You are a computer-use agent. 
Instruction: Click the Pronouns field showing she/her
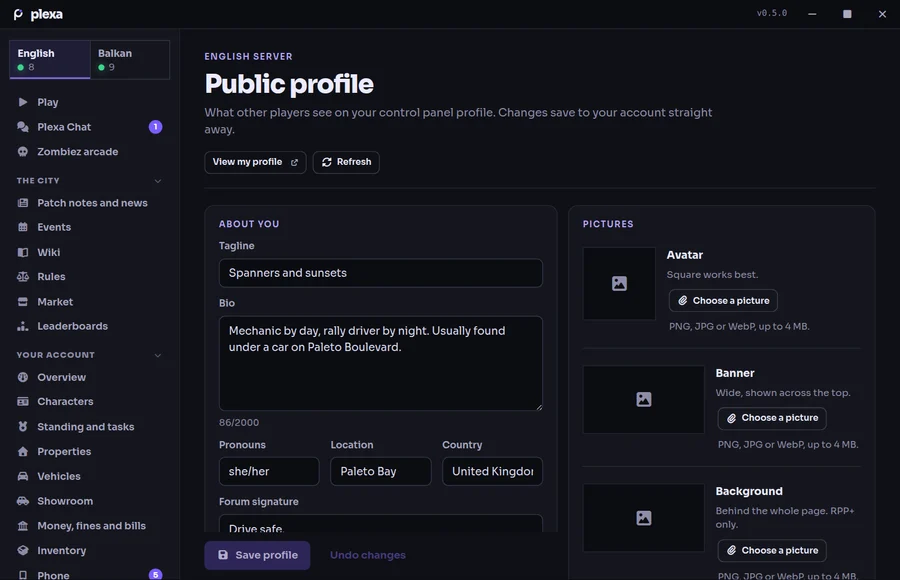(269, 471)
